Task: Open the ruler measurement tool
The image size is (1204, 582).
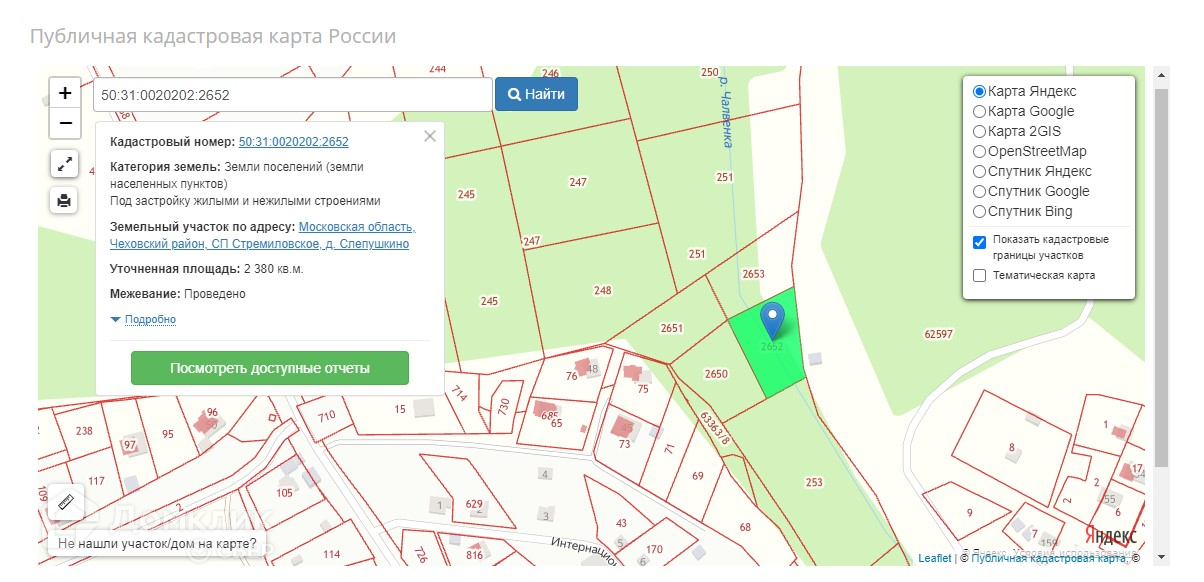Action: click(x=66, y=501)
